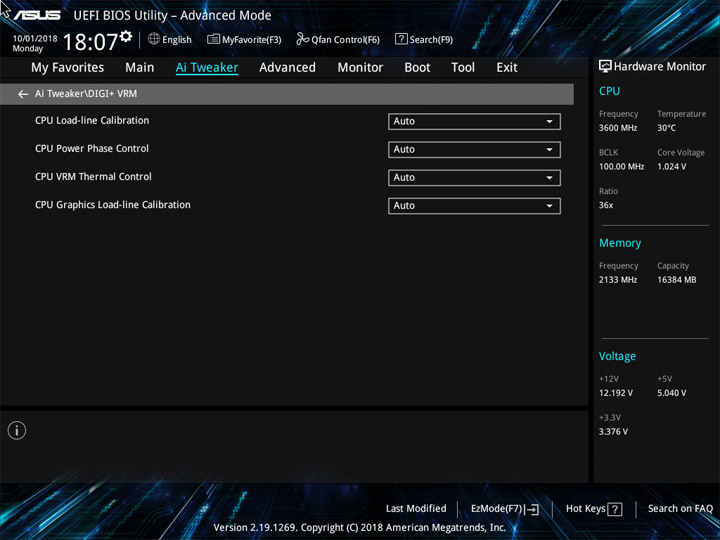Click the ASUS logo

pyautogui.click(x=37, y=15)
